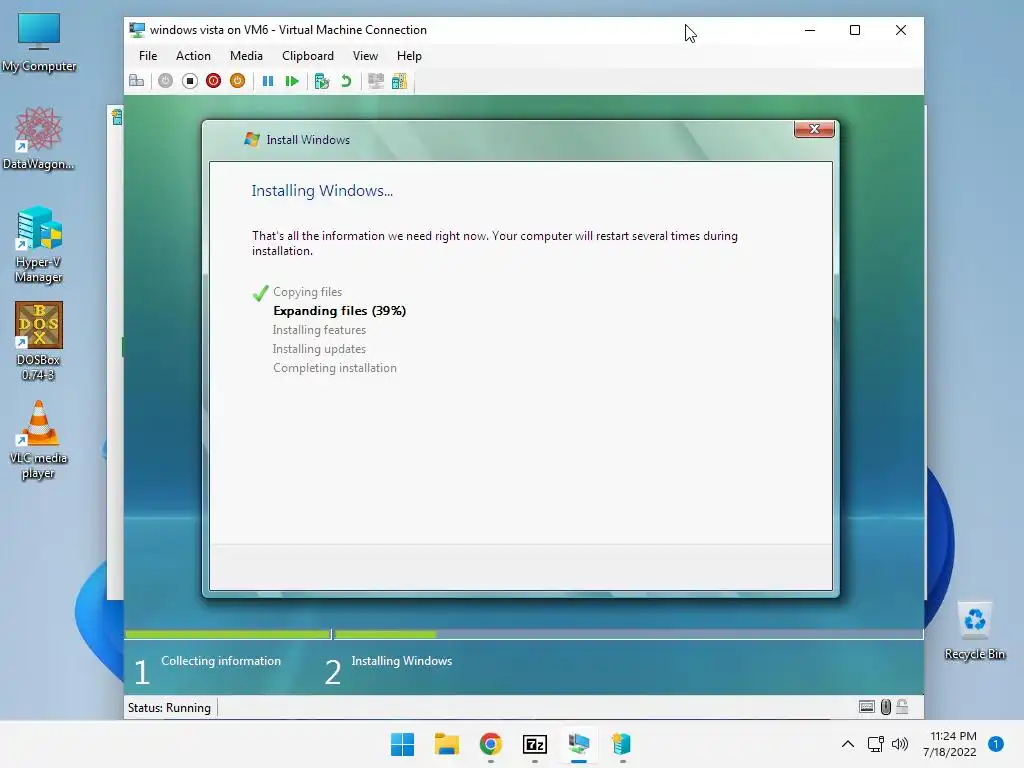The width and height of the screenshot is (1024, 768).
Task: Select the Recycle Bin desktop icon
Action: [x=975, y=631]
